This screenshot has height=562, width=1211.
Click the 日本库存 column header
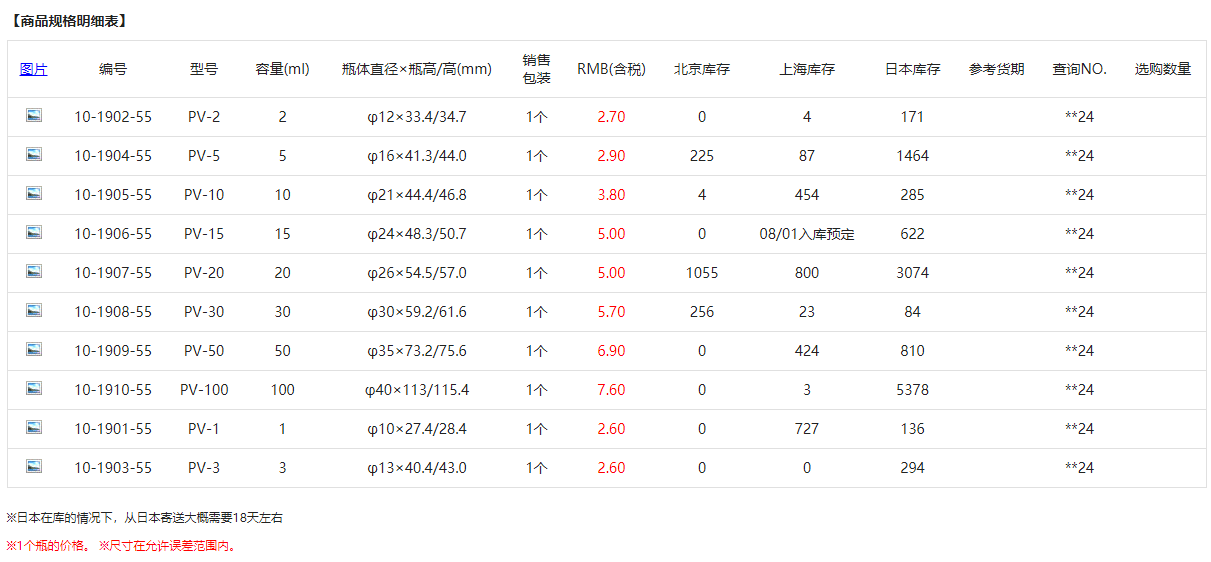(x=912, y=69)
